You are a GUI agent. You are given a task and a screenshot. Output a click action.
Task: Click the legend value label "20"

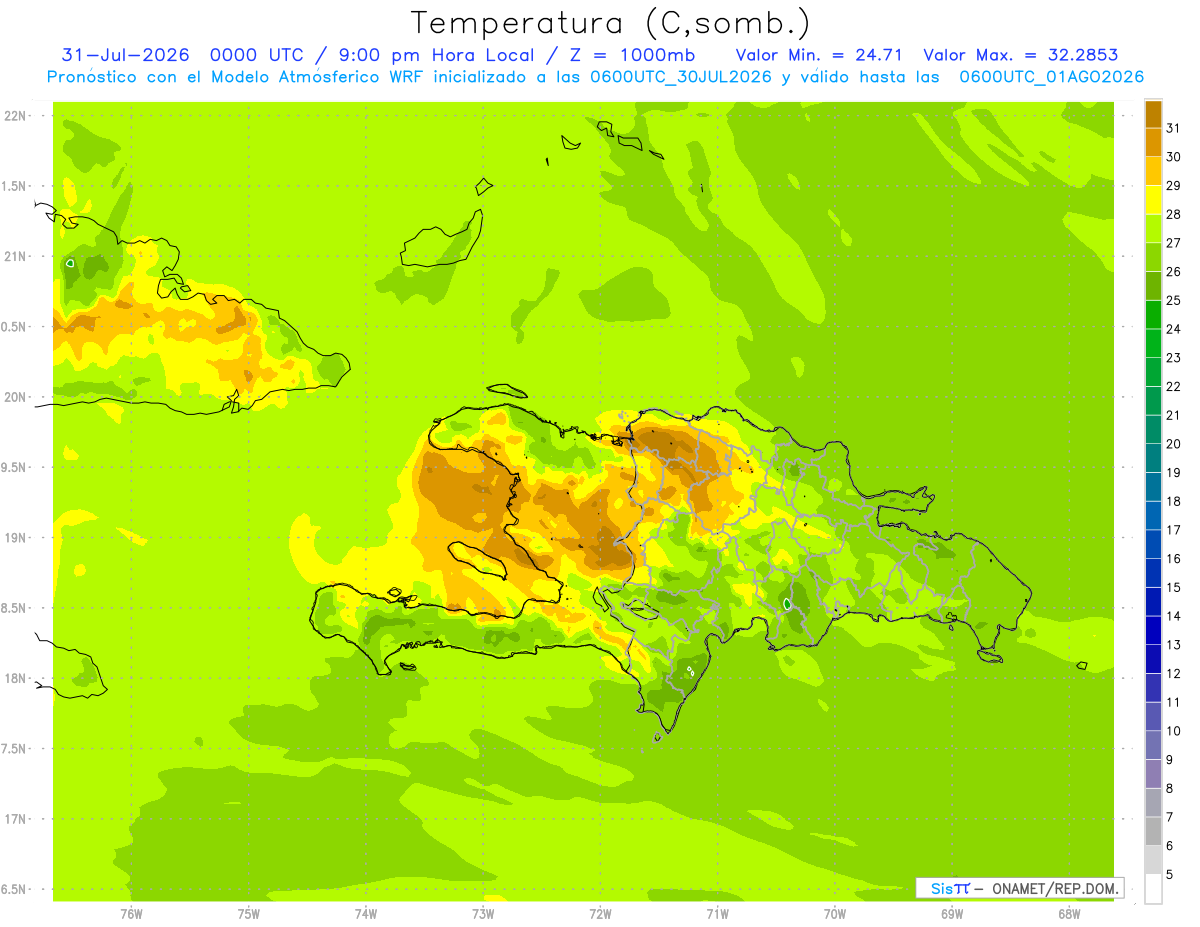(x=1173, y=444)
